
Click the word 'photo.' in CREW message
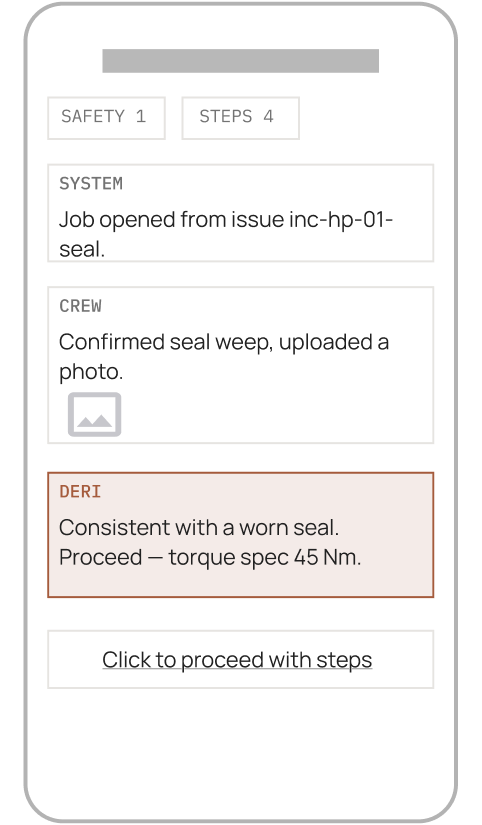coord(91,372)
